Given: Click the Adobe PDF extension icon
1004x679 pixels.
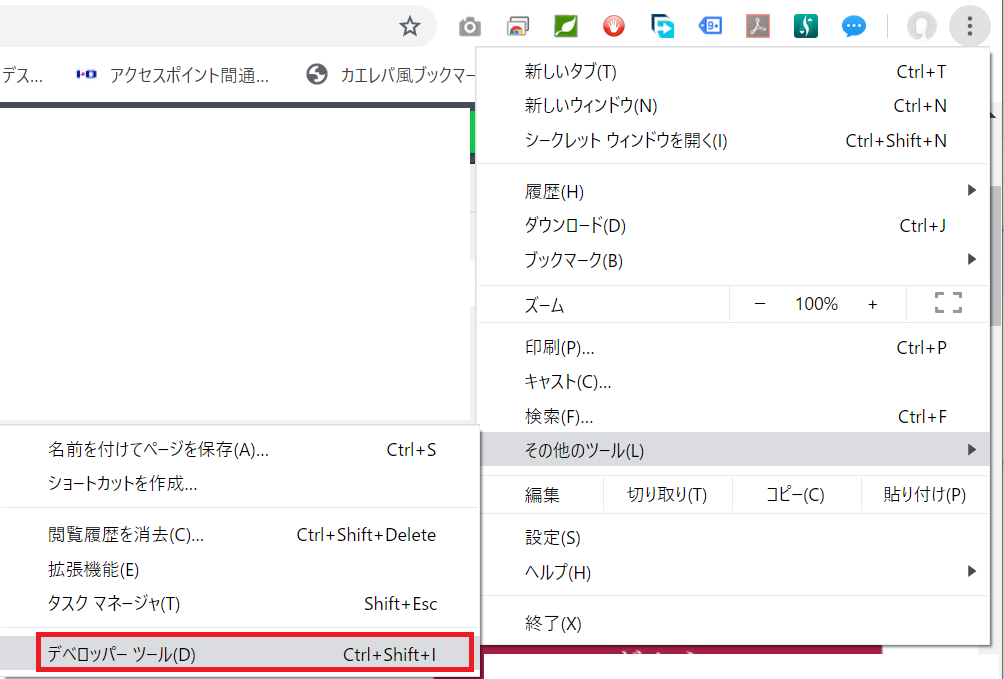Looking at the screenshot, I should [757, 26].
